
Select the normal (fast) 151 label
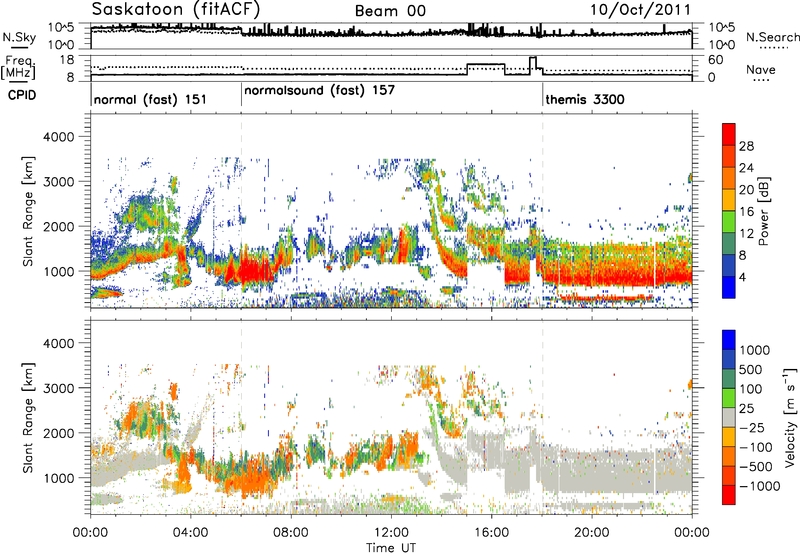click(151, 99)
